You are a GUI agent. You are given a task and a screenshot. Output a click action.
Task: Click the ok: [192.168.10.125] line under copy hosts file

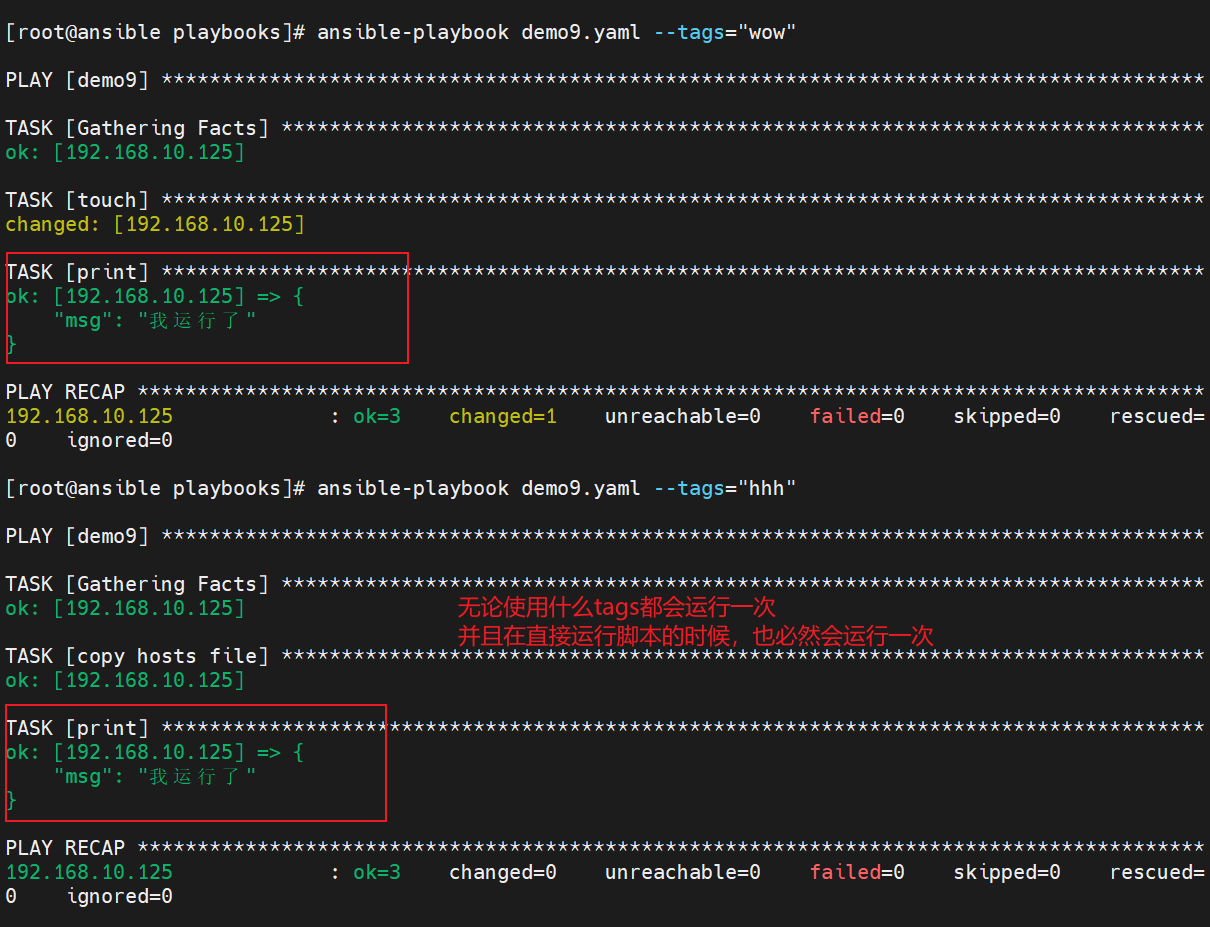click(x=125, y=680)
